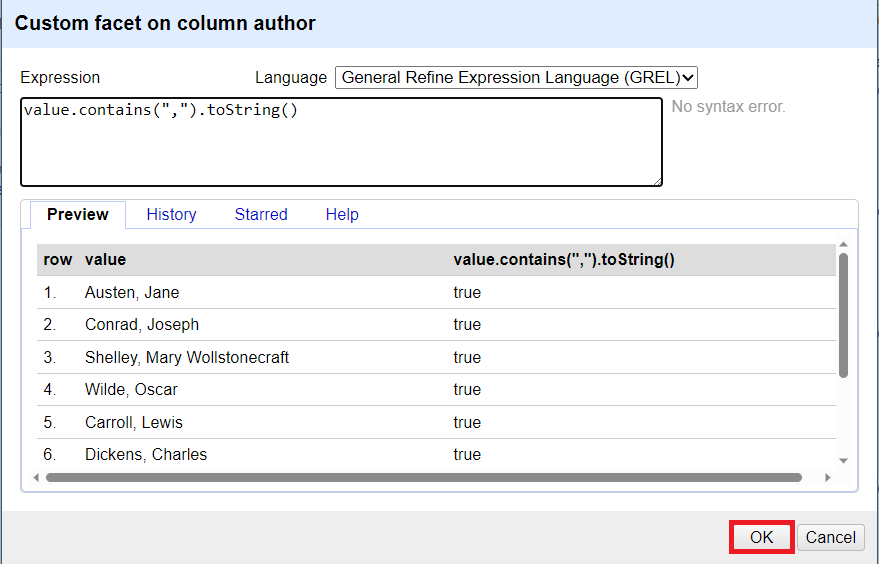Open the Help tab

tap(342, 215)
